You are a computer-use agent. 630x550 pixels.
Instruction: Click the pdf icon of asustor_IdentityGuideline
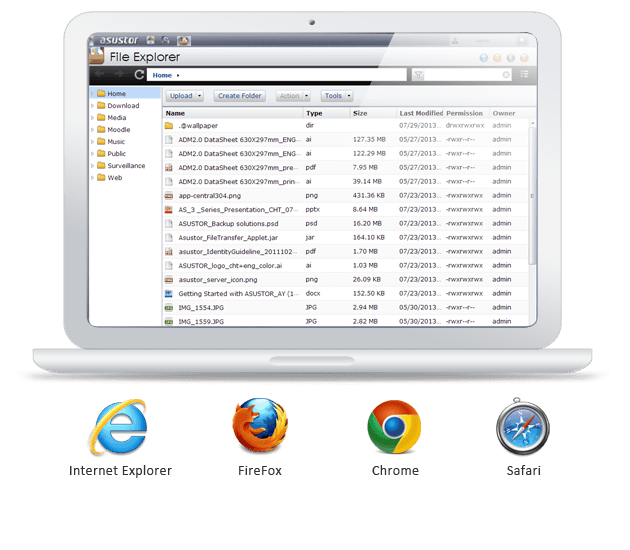point(169,251)
